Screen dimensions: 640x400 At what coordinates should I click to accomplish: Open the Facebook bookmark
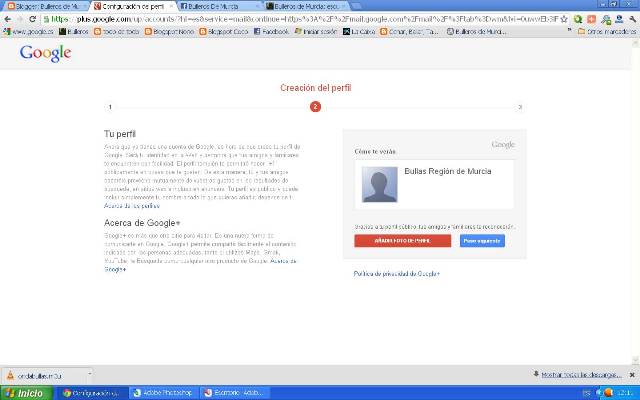[271, 31]
